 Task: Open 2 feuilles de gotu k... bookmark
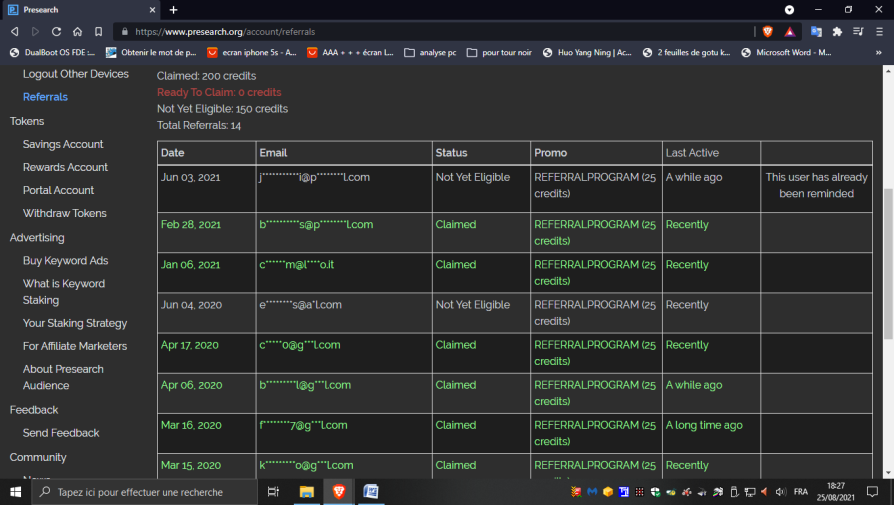tap(686, 52)
